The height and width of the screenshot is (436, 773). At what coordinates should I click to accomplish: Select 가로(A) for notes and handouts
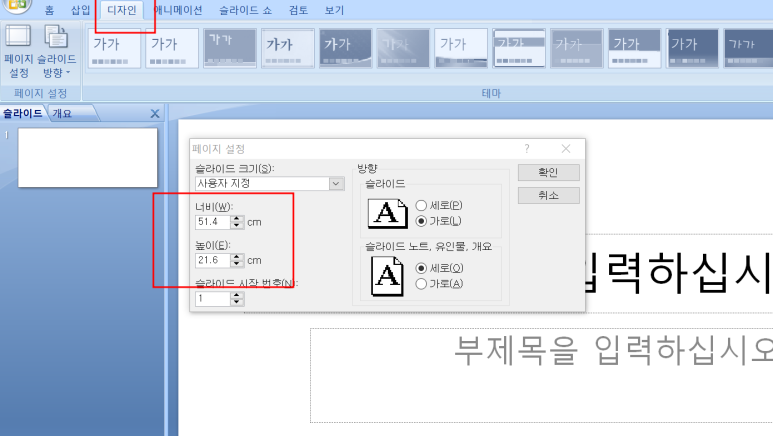click(439, 284)
